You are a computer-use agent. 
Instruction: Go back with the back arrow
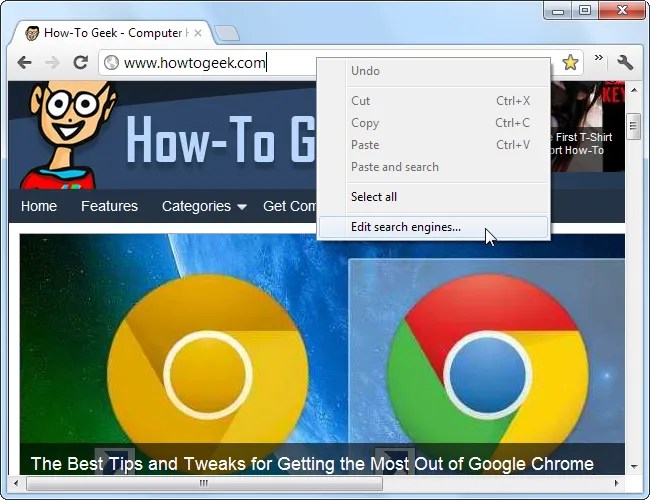coord(24,63)
